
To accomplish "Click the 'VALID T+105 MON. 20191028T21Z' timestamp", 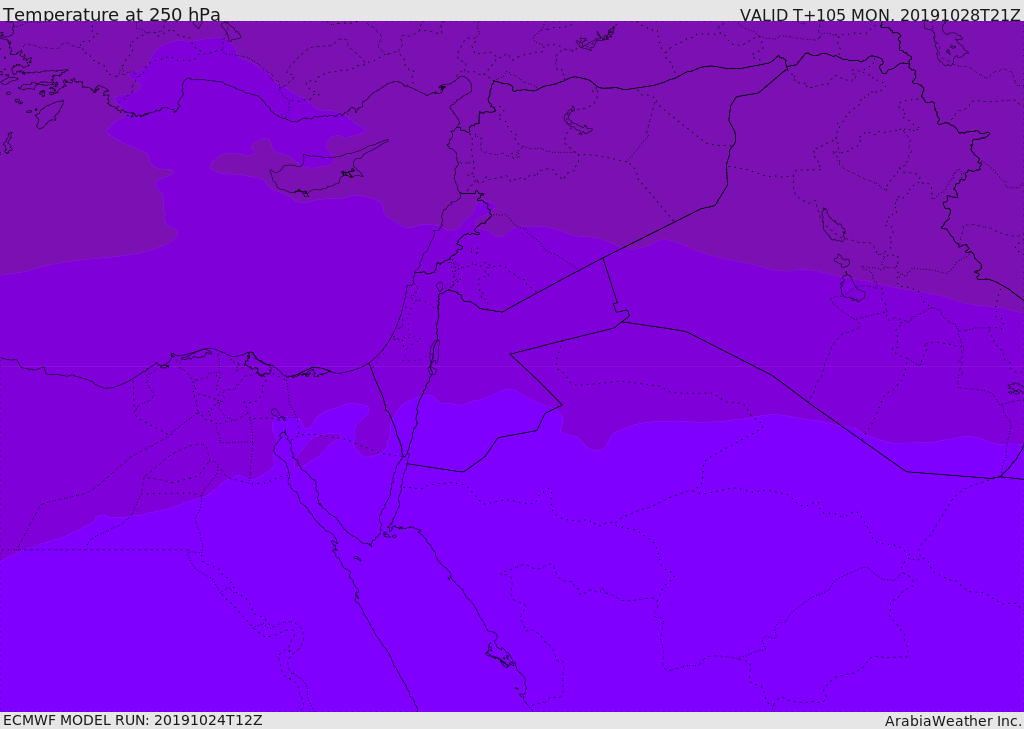I will (x=880, y=14).
